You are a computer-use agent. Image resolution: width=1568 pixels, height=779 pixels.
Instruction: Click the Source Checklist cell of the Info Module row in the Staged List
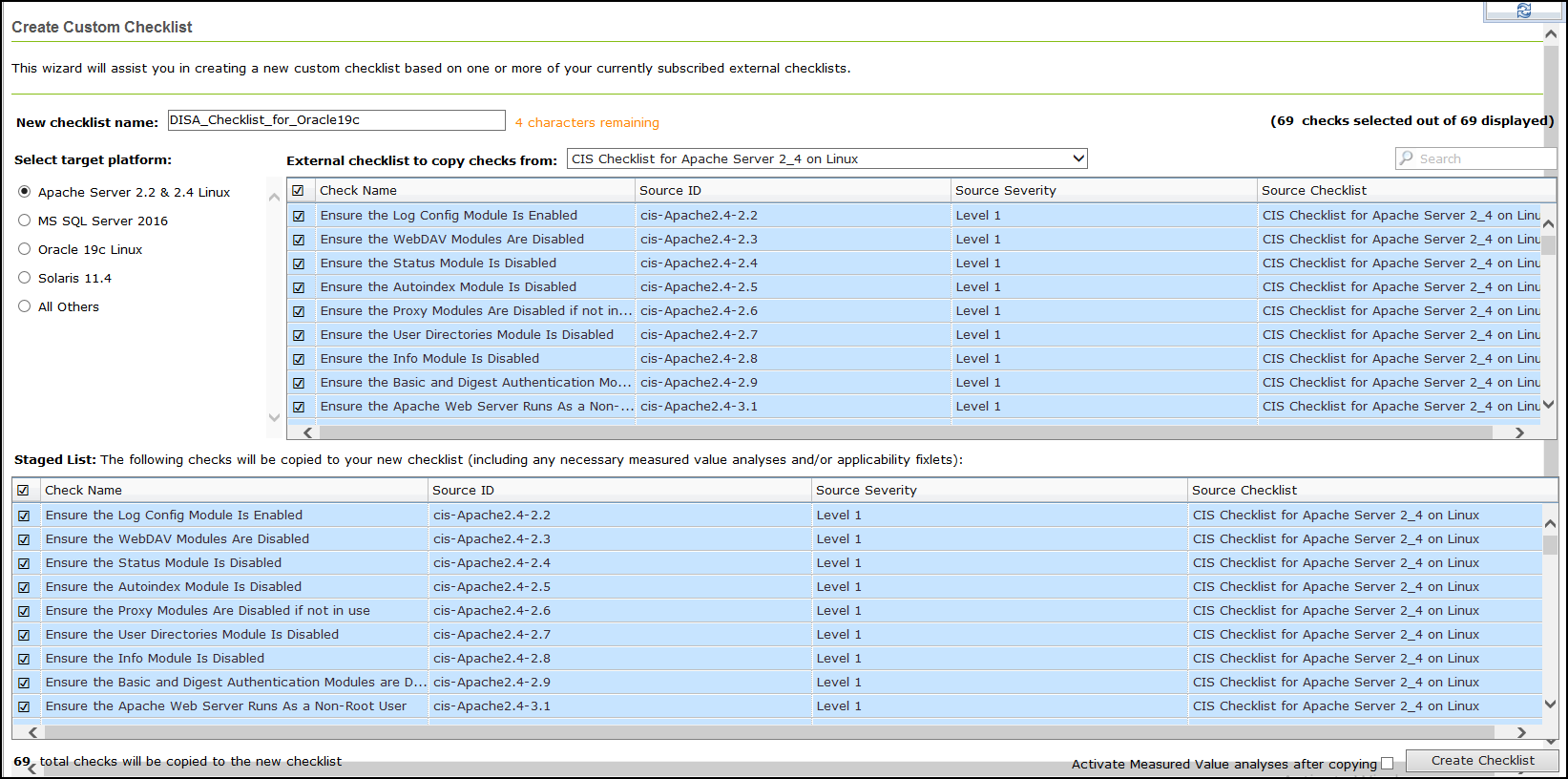pyautogui.click(x=1366, y=659)
